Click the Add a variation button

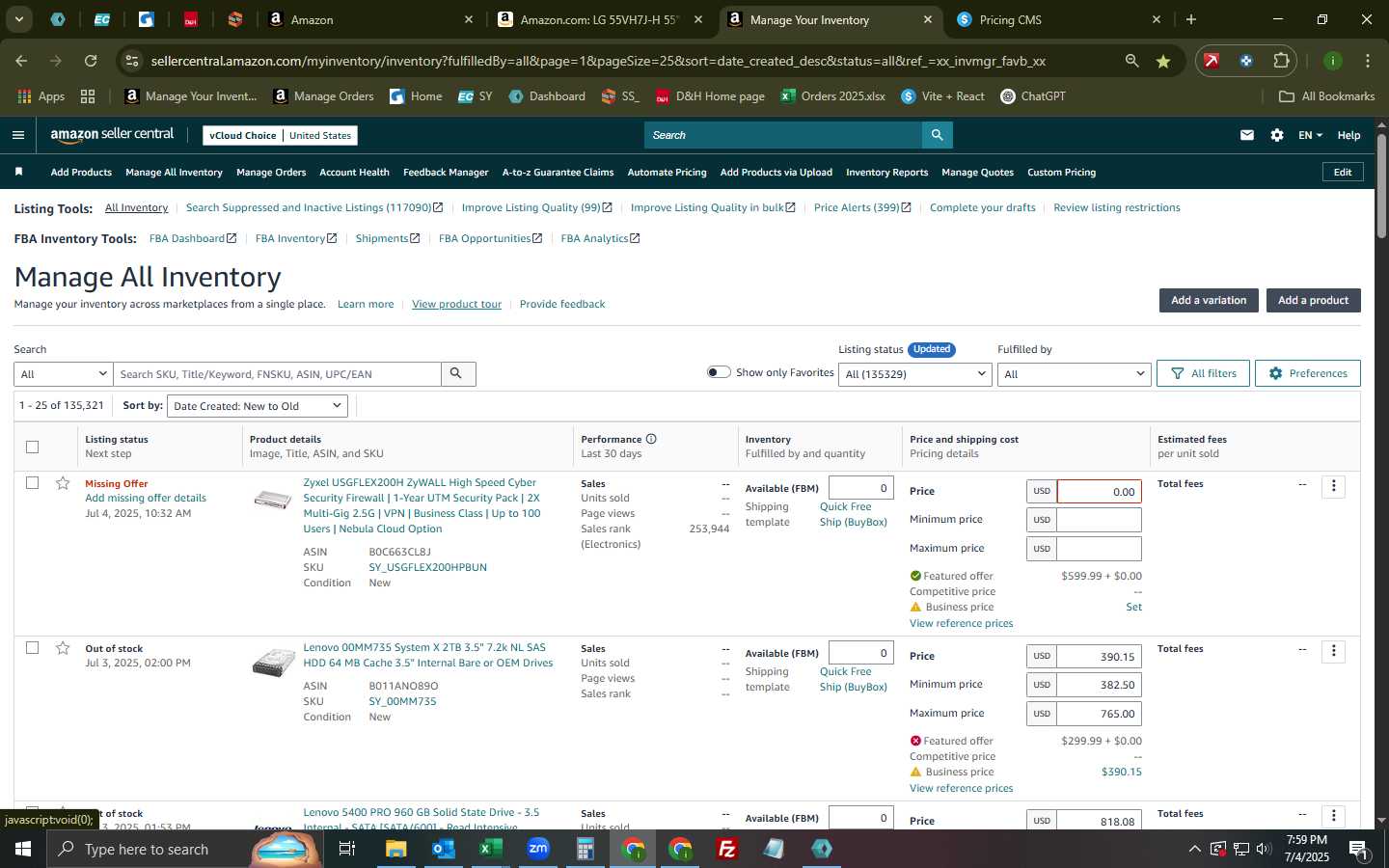click(x=1209, y=300)
